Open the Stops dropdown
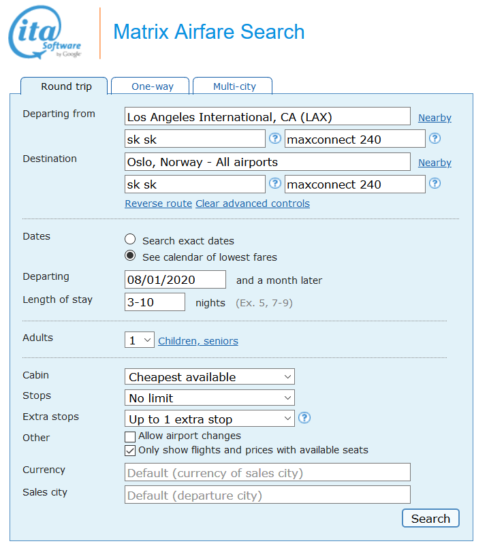The height and width of the screenshot is (550, 489). [209, 398]
